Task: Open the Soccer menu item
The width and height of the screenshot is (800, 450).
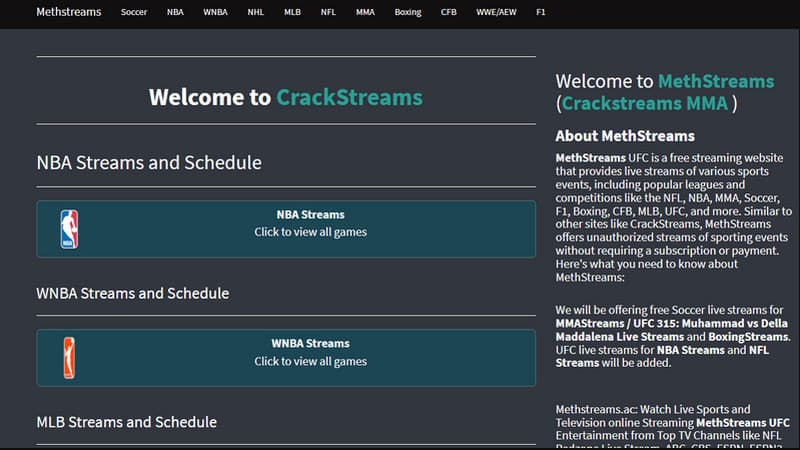Action: [x=134, y=13]
